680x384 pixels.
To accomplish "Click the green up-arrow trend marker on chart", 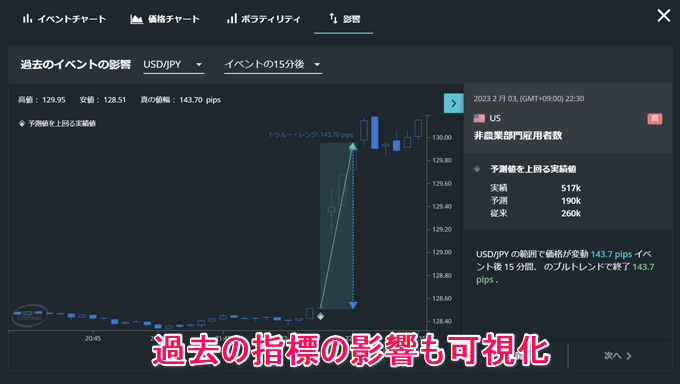I will point(353,146).
